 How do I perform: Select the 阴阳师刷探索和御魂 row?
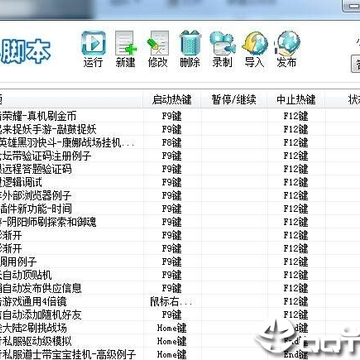coord(180,222)
